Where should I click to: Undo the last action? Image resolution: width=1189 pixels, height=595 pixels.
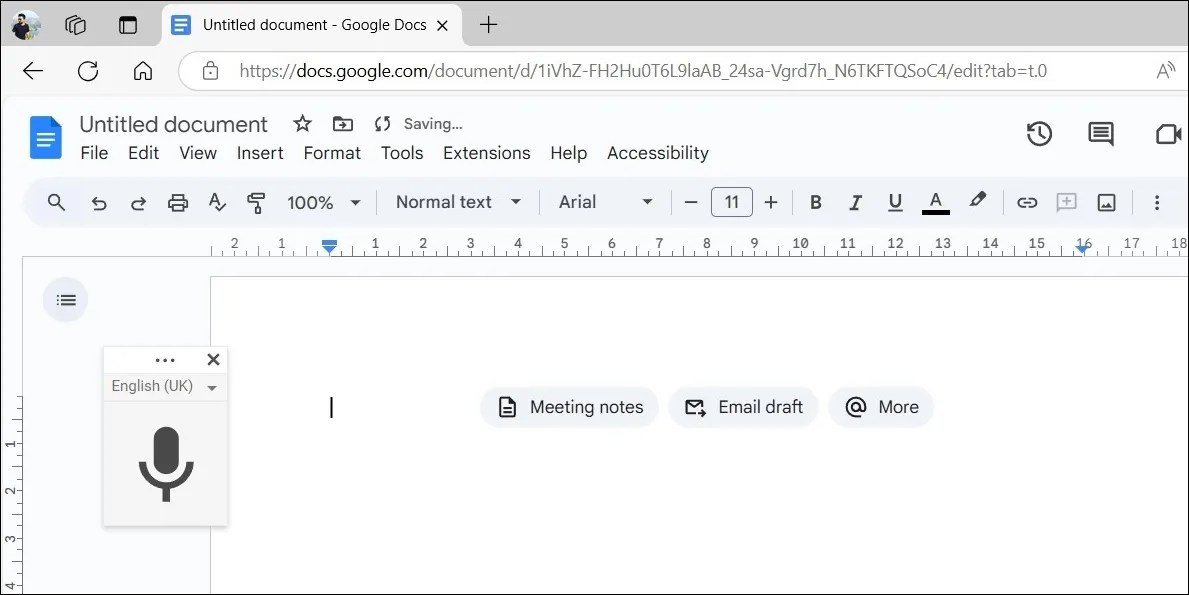(x=98, y=202)
